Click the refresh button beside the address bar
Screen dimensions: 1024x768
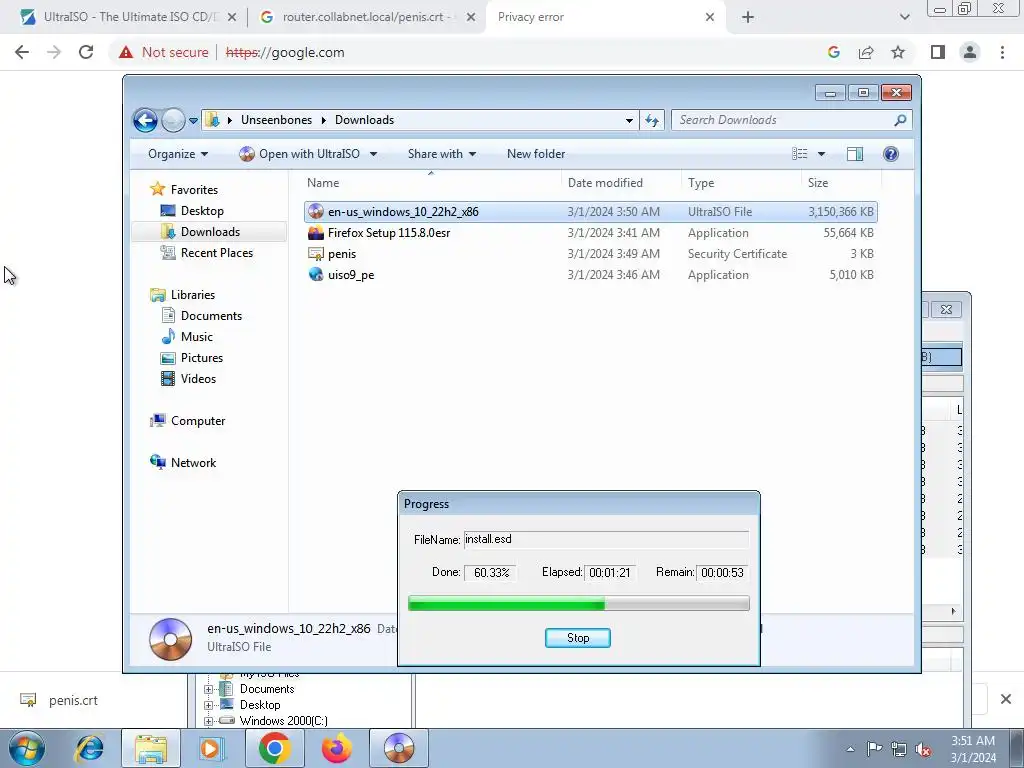point(652,120)
